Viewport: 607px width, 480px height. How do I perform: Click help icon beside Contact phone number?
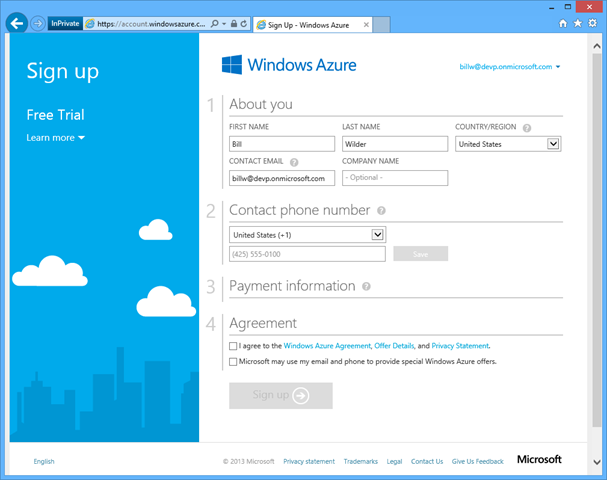pyautogui.click(x=381, y=211)
